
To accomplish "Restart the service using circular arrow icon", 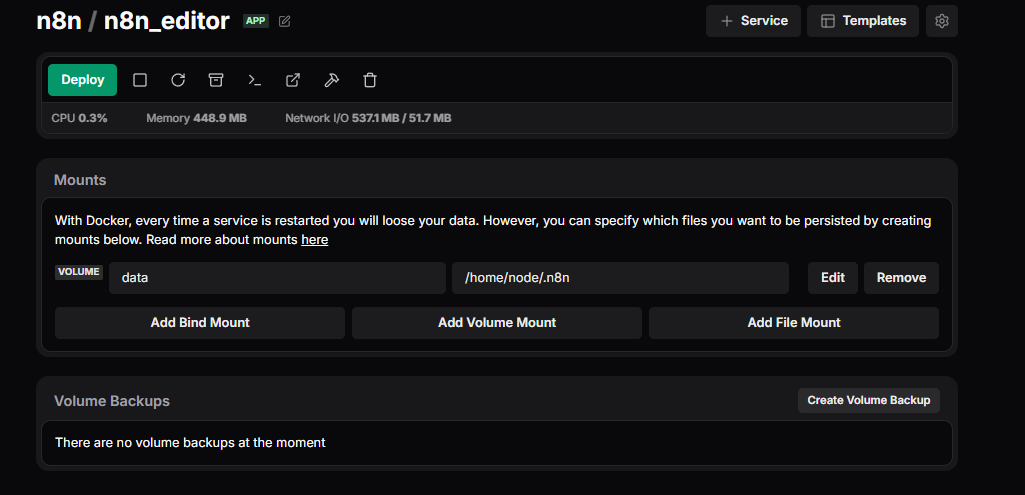I will click(178, 80).
